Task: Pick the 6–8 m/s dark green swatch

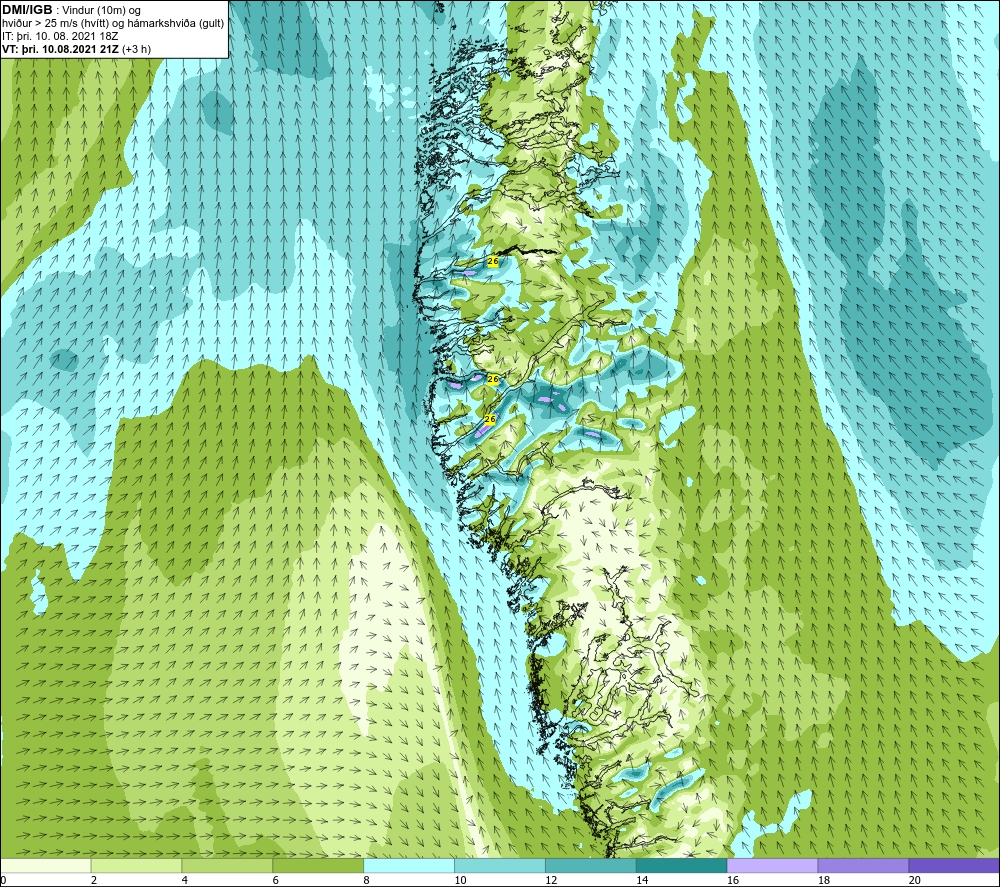Action: [x=318, y=865]
